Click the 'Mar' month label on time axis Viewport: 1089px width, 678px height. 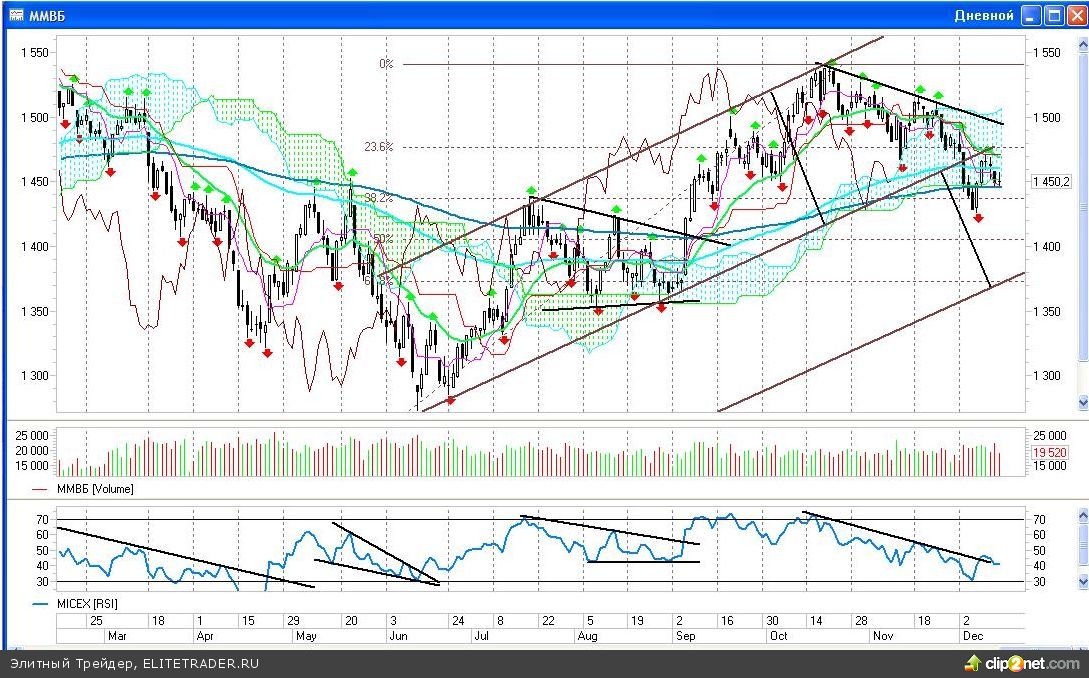tap(117, 636)
